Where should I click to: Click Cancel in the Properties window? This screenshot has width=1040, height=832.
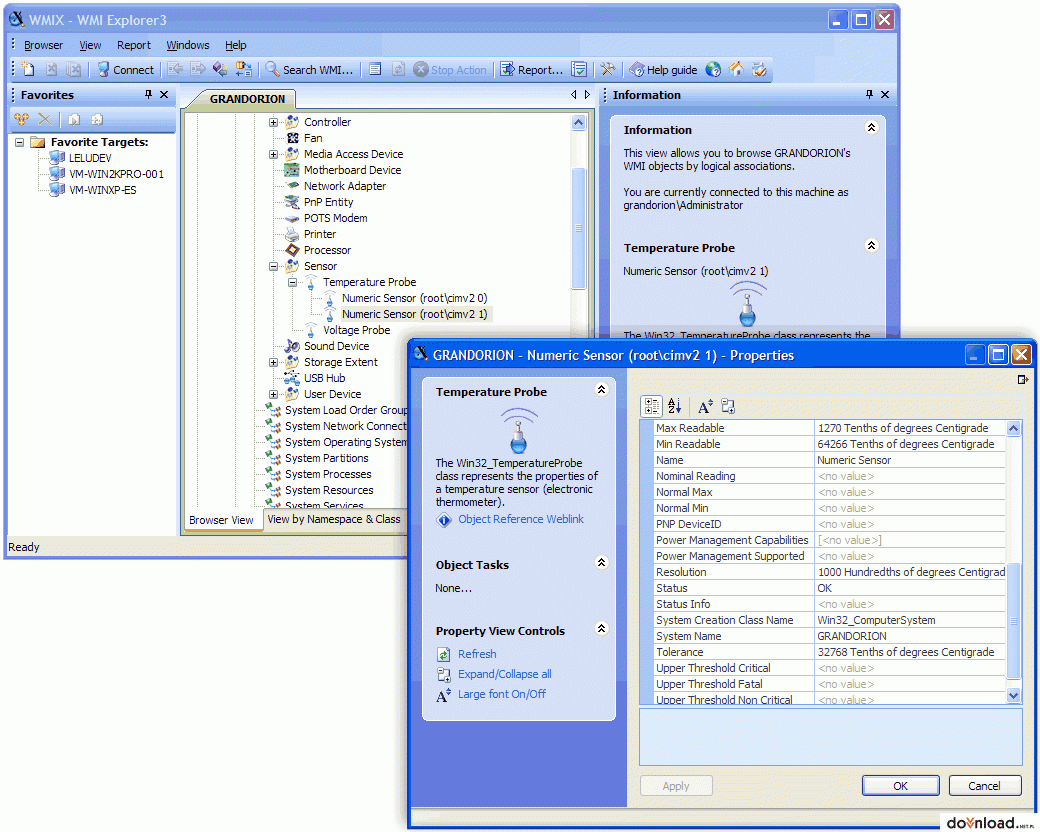984,786
